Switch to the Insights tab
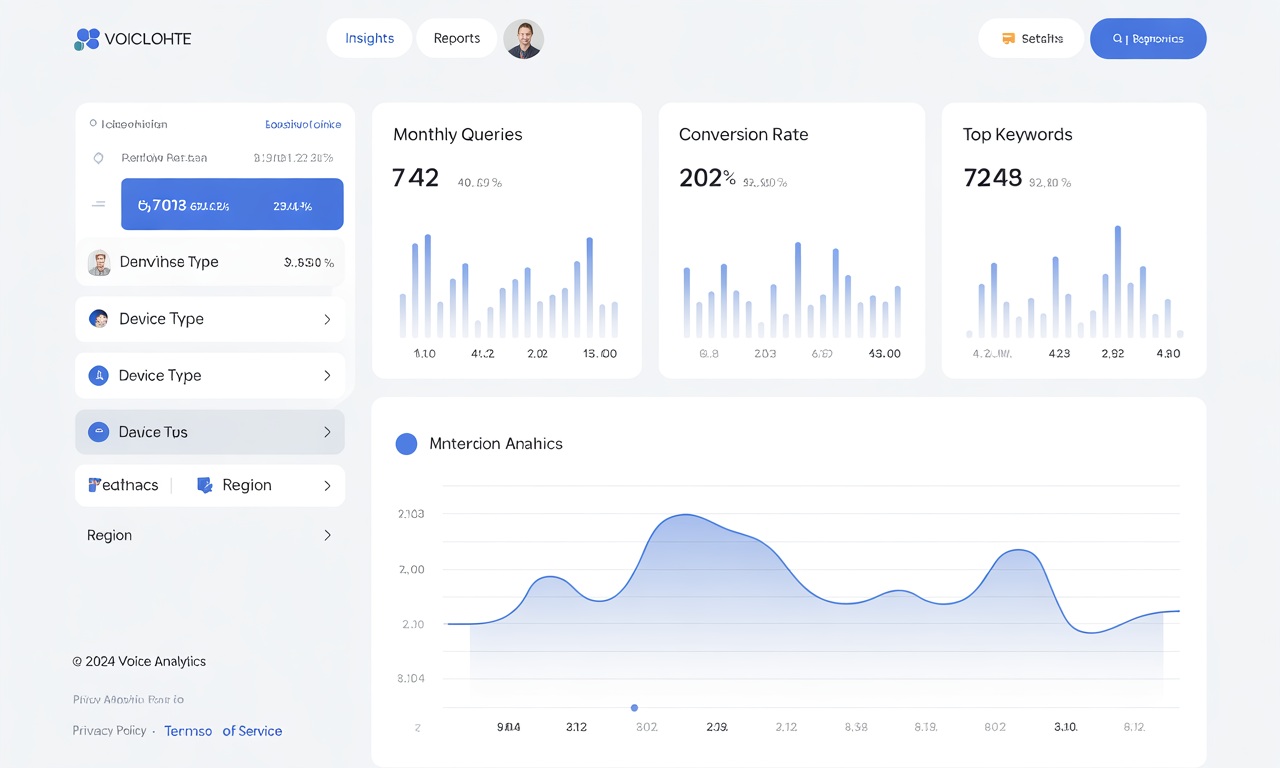 (x=369, y=38)
